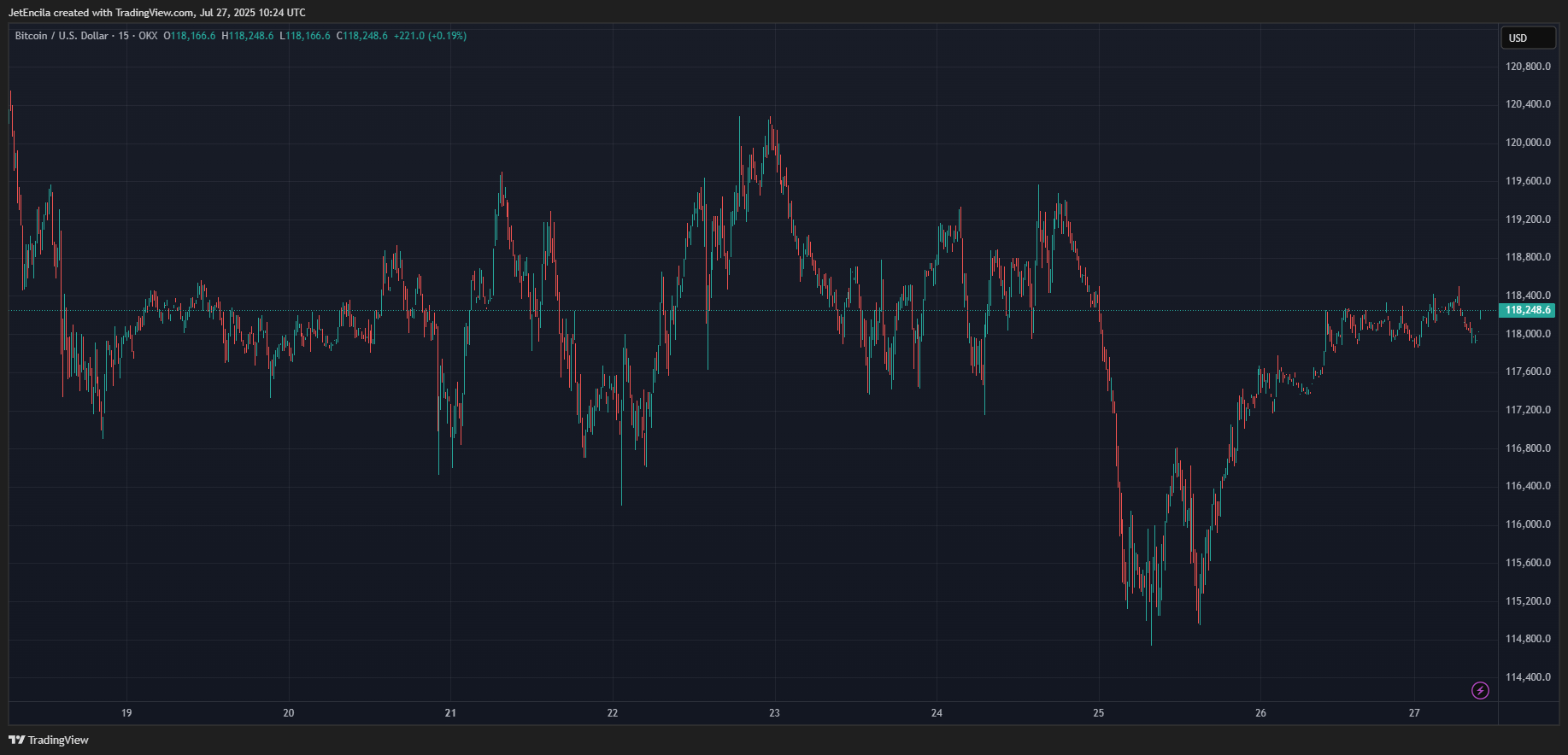
Task: Click the 116,800.0 price axis label
Action: point(1528,448)
